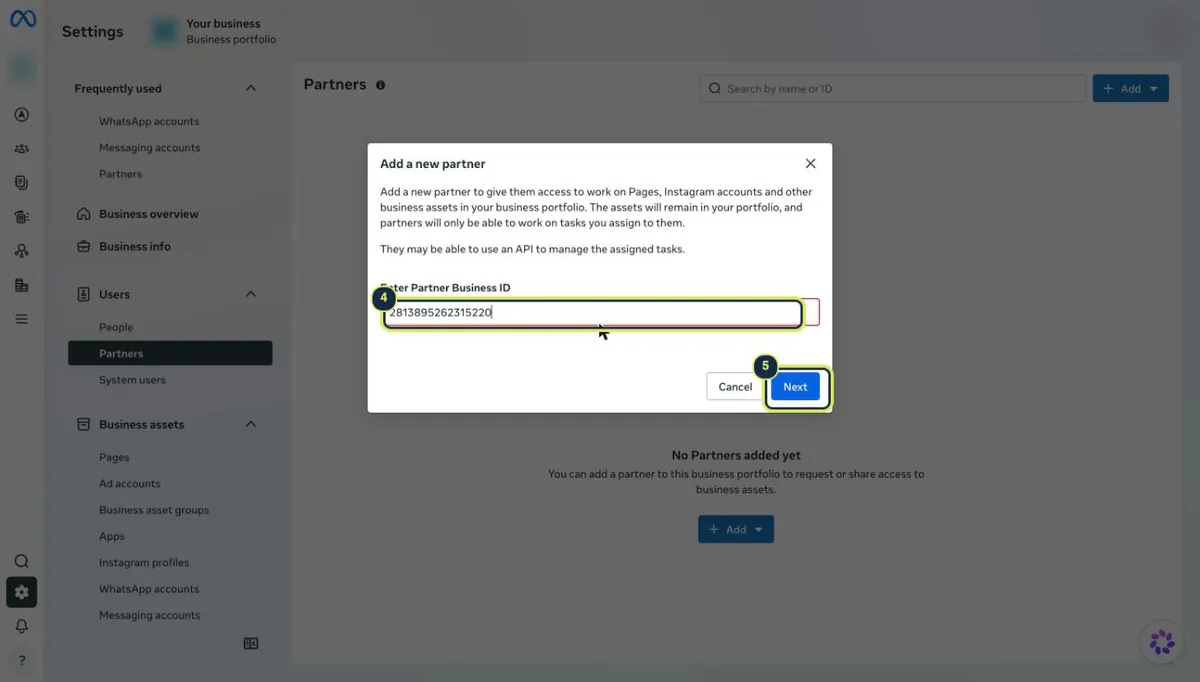Screen dimensions: 1200x682
Task: Click the purple assistant icon bottom right
Action: pyautogui.click(x=1162, y=642)
